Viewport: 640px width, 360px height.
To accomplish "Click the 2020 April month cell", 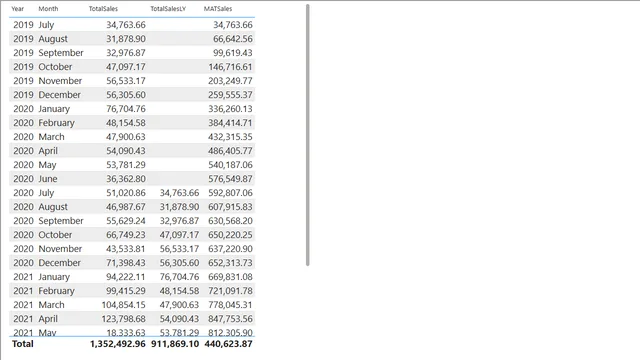I will pyautogui.click(x=48, y=151).
